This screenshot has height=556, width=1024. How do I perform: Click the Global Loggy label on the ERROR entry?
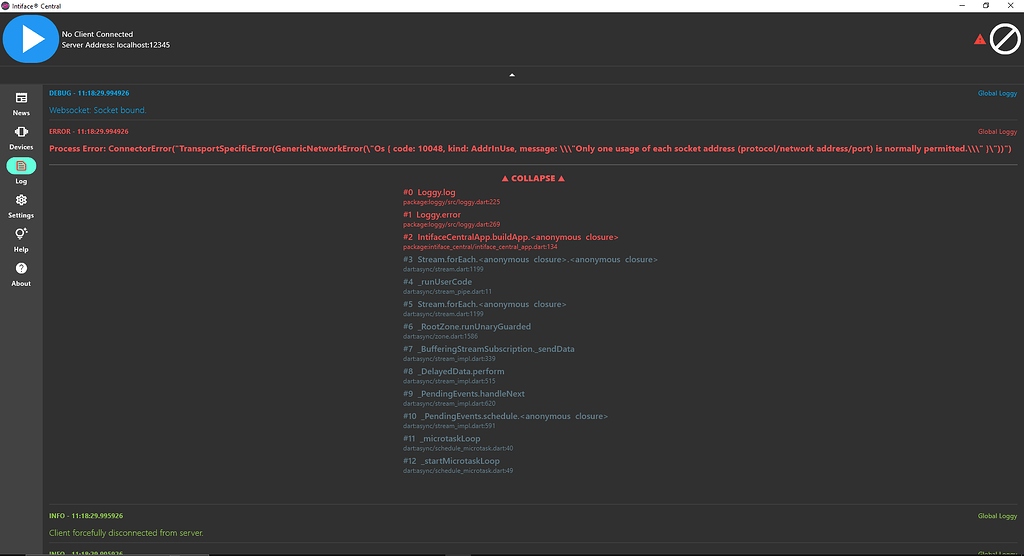[x=996, y=131]
